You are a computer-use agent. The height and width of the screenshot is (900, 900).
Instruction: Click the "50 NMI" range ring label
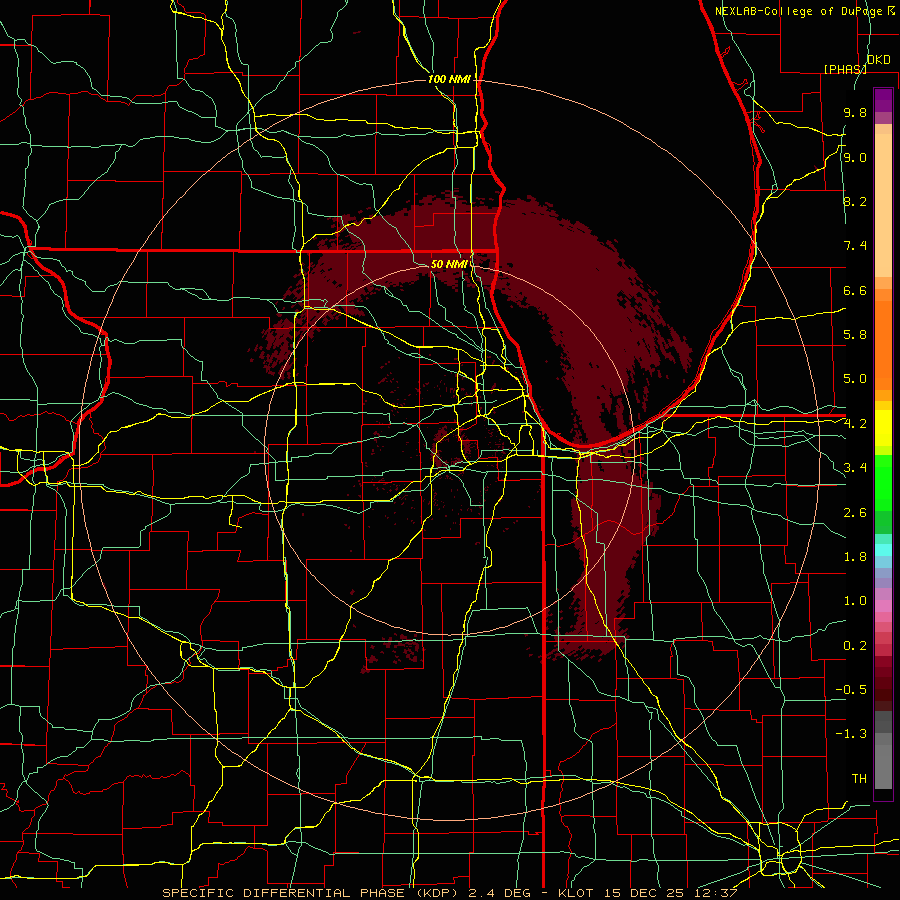click(x=449, y=264)
